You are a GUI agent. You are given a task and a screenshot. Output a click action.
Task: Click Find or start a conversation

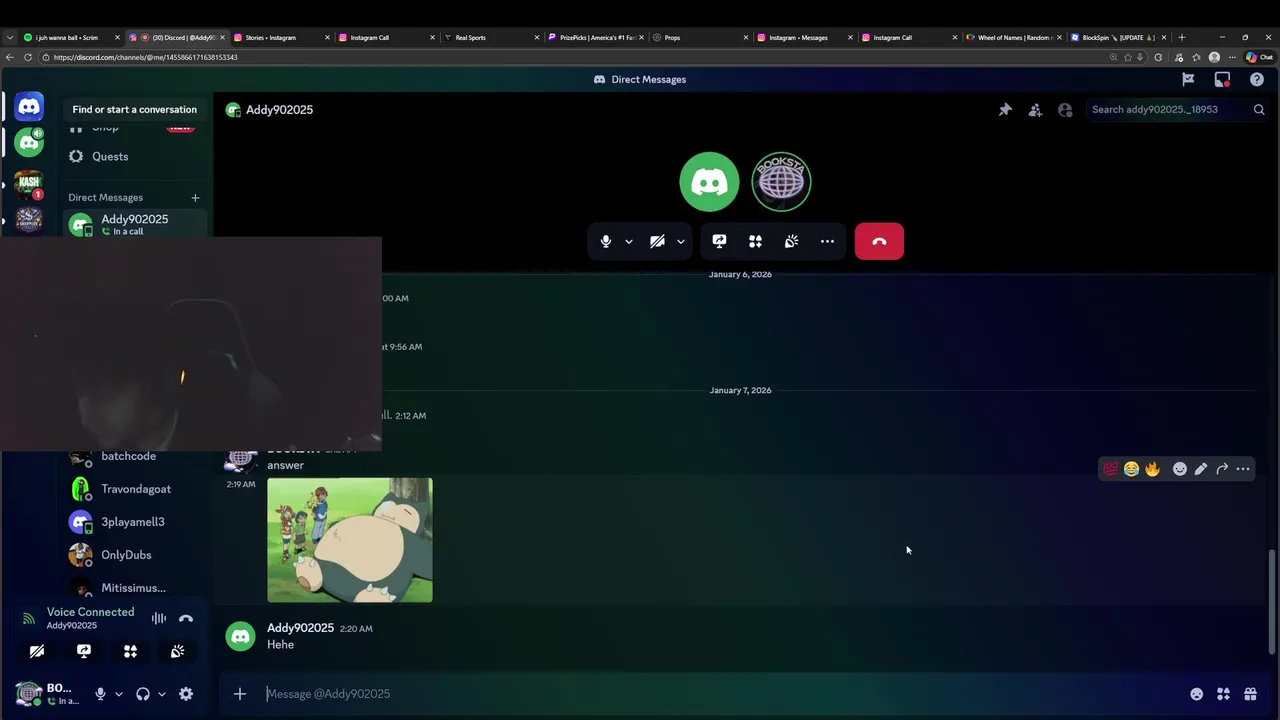point(134,110)
